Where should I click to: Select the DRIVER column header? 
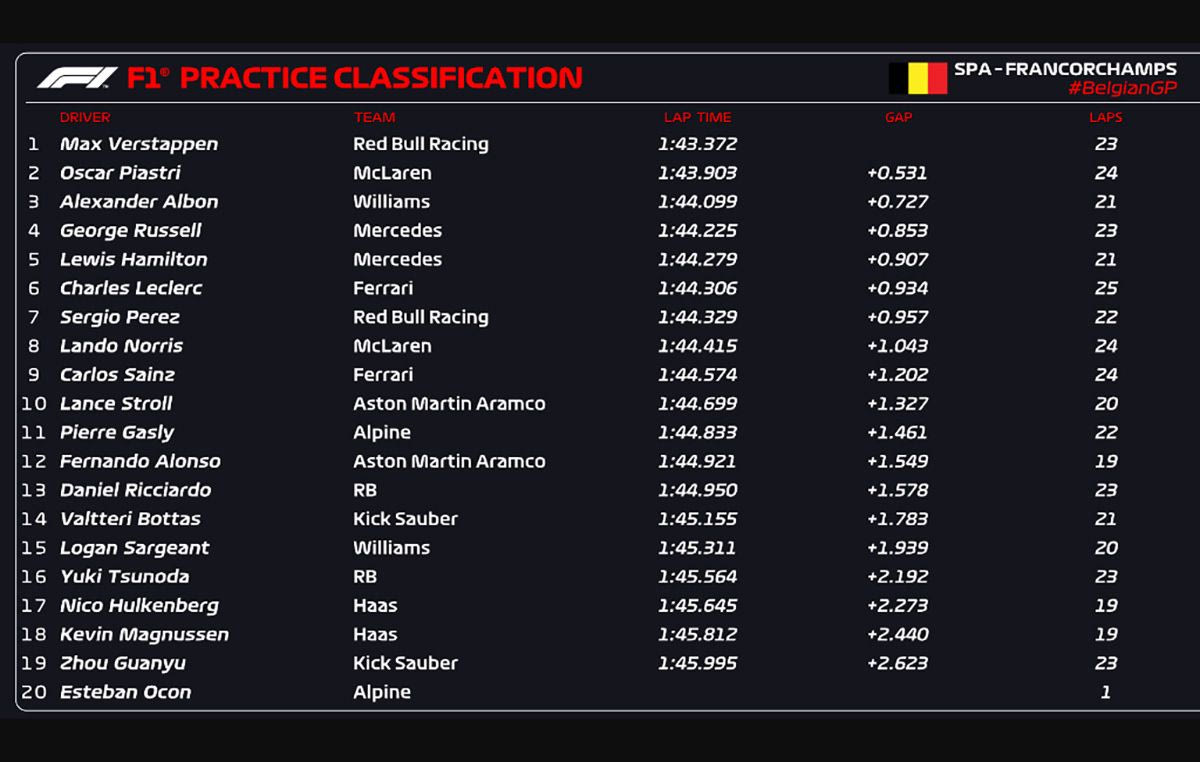click(x=85, y=118)
